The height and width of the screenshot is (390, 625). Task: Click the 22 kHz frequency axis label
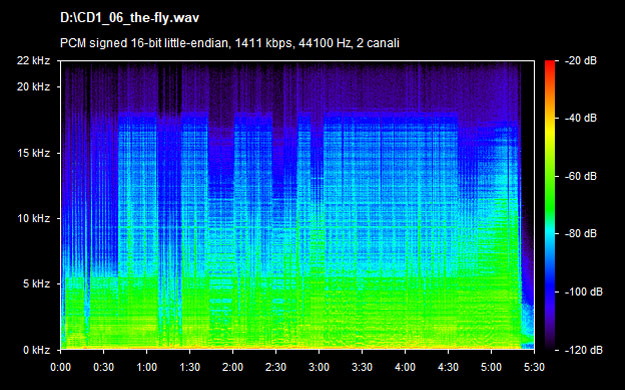click(33, 61)
